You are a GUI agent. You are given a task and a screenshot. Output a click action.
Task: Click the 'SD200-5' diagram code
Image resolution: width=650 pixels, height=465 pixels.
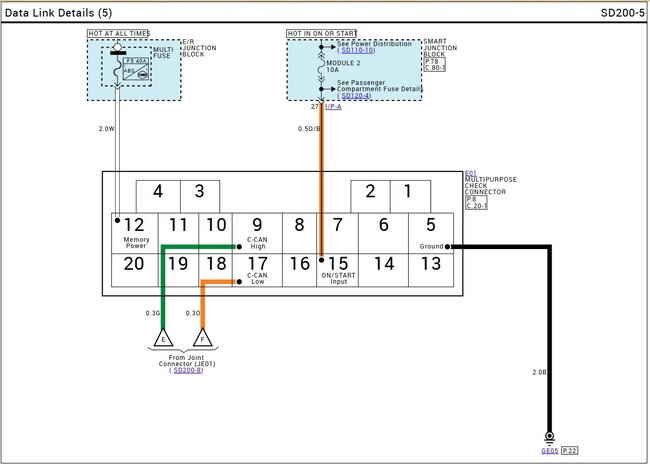click(623, 13)
